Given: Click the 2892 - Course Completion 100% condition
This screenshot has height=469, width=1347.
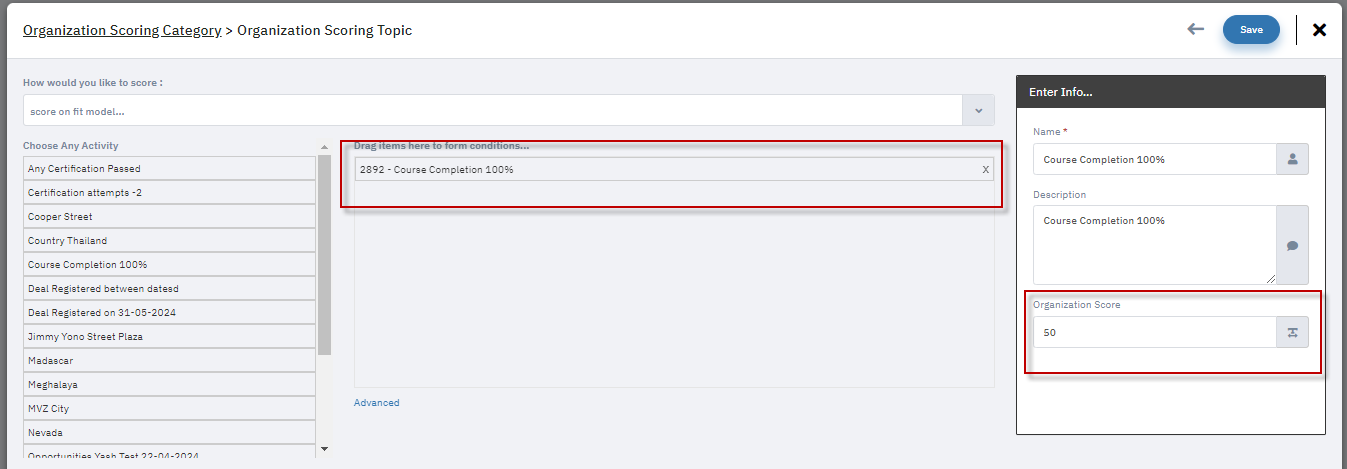Looking at the screenshot, I should coord(674,169).
